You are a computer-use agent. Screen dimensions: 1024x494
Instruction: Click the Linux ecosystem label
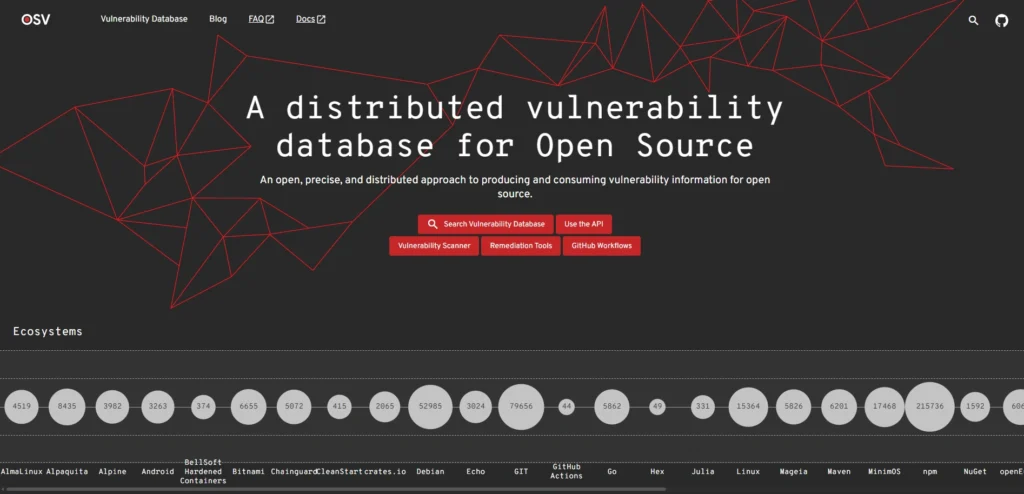click(748, 471)
